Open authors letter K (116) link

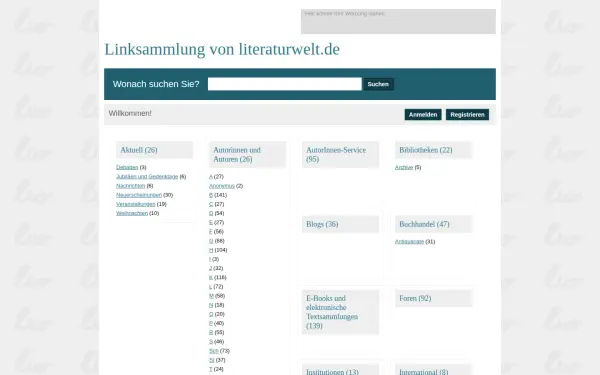(x=211, y=277)
